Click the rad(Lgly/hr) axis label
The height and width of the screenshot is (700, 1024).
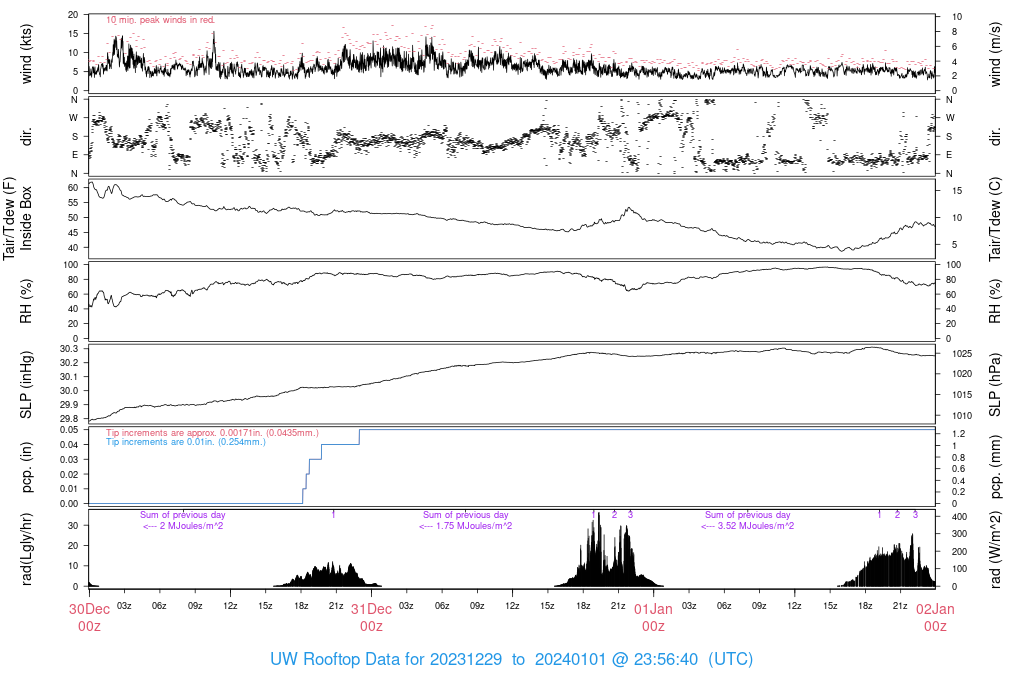pos(27,548)
